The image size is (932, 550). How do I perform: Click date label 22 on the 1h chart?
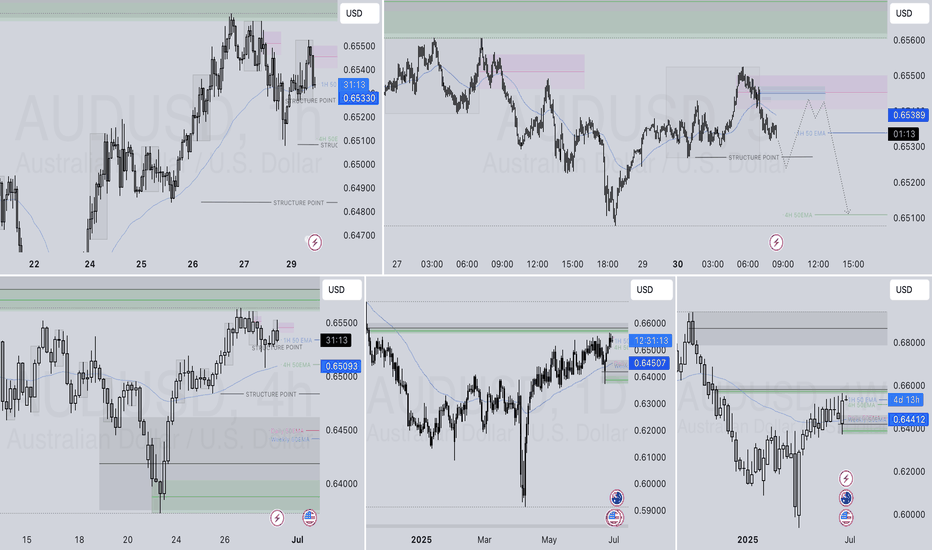point(34,264)
